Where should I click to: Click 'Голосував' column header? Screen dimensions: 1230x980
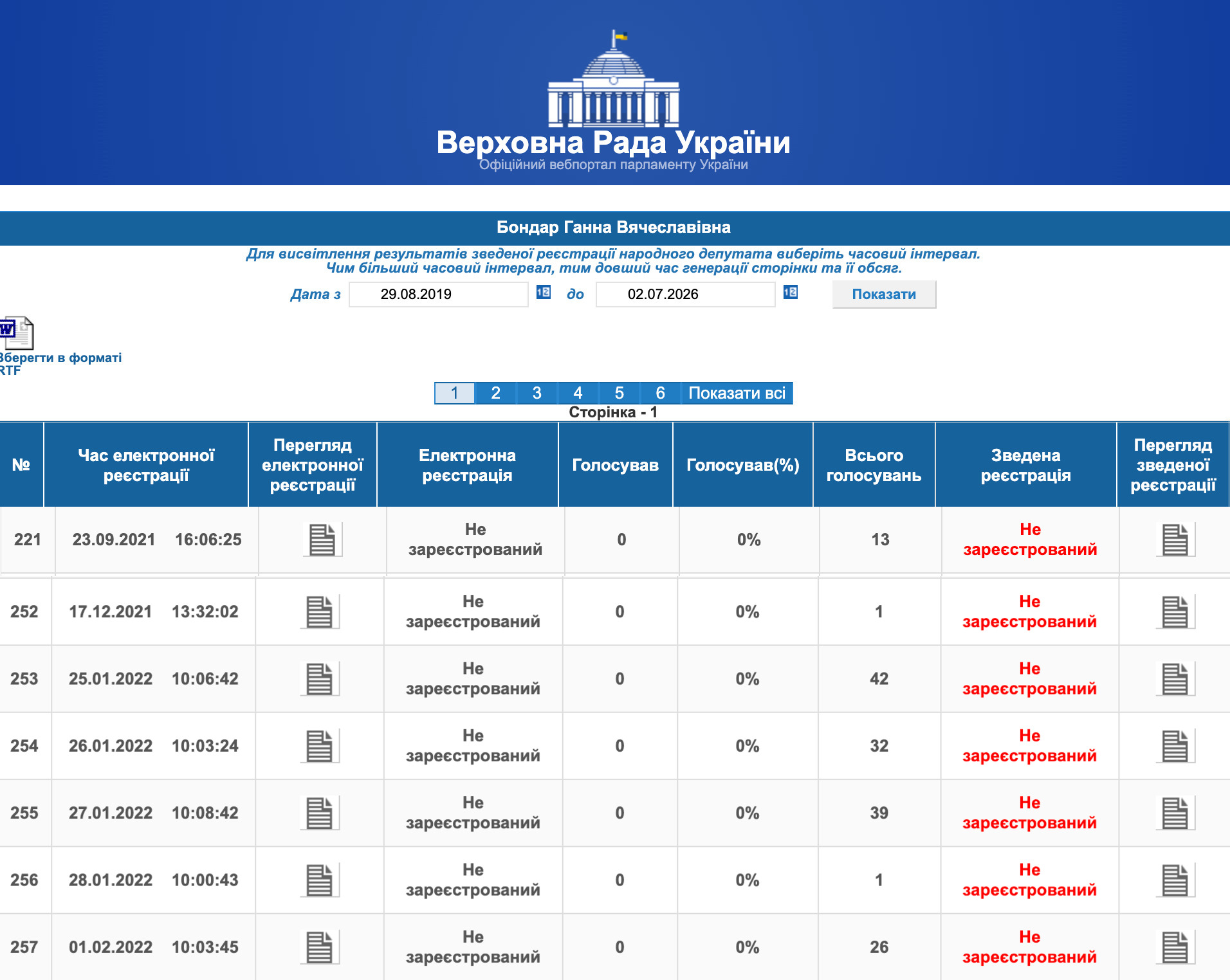(x=616, y=465)
